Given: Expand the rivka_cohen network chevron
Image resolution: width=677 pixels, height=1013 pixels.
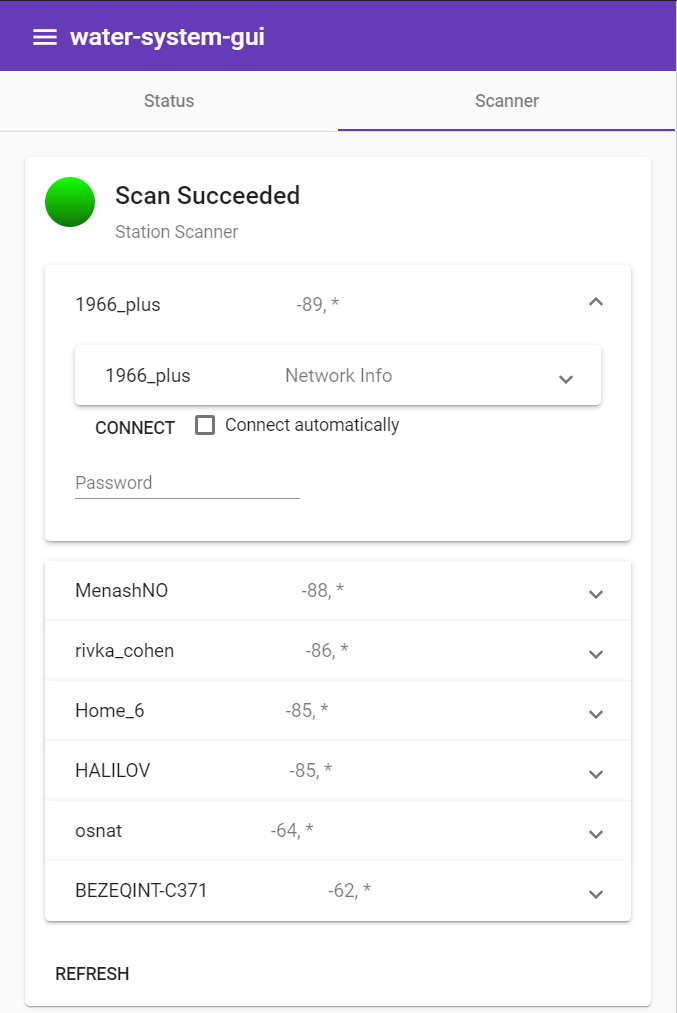Looking at the screenshot, I should pos(595,654).
